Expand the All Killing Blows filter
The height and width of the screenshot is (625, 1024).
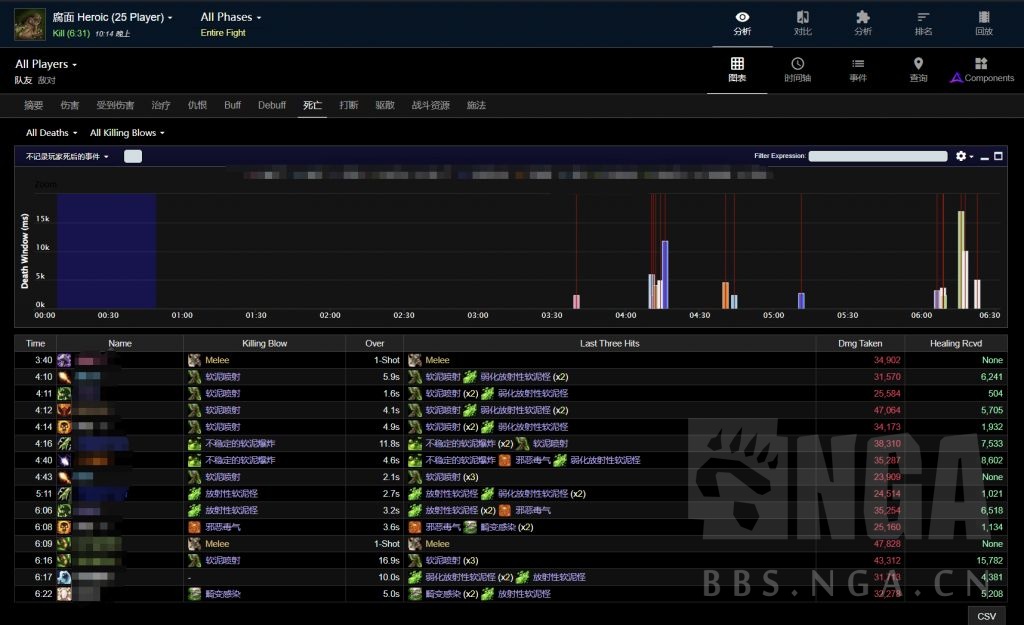[x=127, y=133]
